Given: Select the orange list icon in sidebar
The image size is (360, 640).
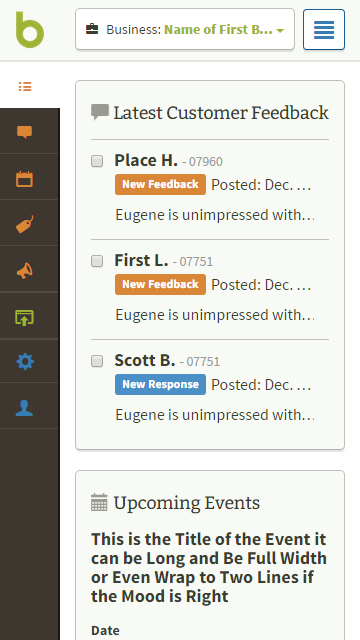Looking at the screenshot, I should pyautogui.click(x=25, y=87).
